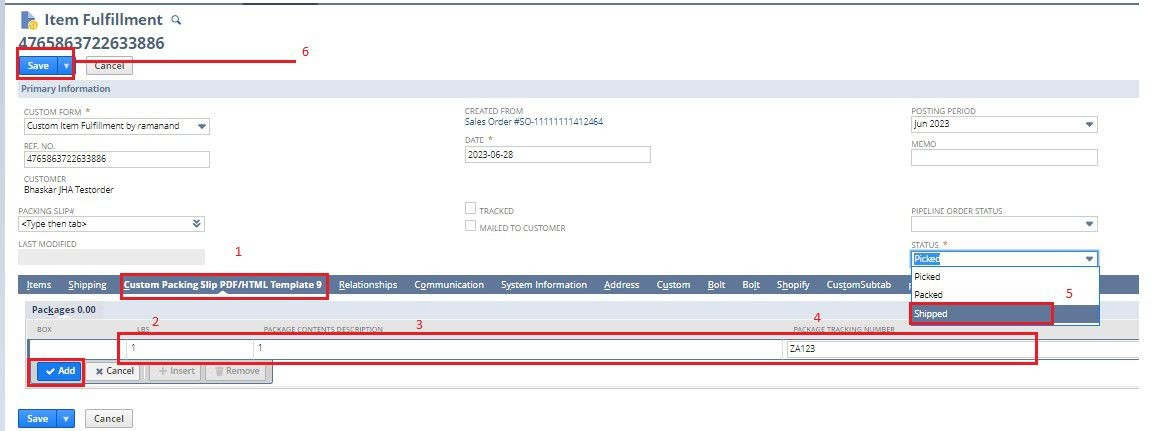Click the Cancel button in packages row
The image size is (1152, 431).
(115, 372)
